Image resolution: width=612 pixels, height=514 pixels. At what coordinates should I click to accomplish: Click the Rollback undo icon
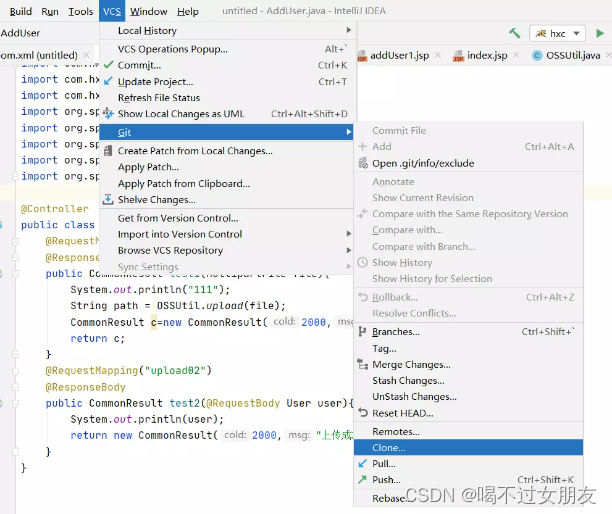click(x=363, y=297)
